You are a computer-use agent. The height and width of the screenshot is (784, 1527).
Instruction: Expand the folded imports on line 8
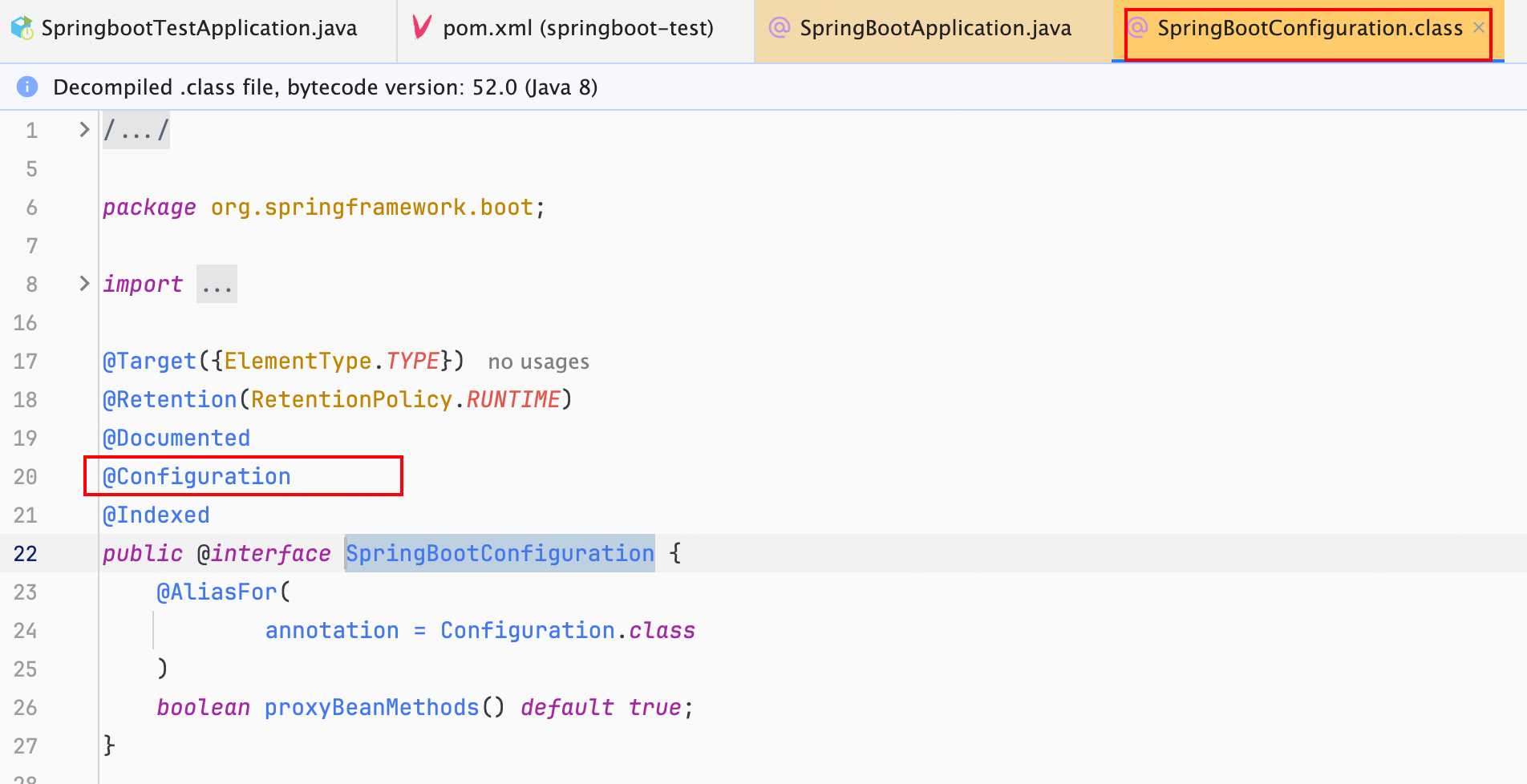click(84, 283)
